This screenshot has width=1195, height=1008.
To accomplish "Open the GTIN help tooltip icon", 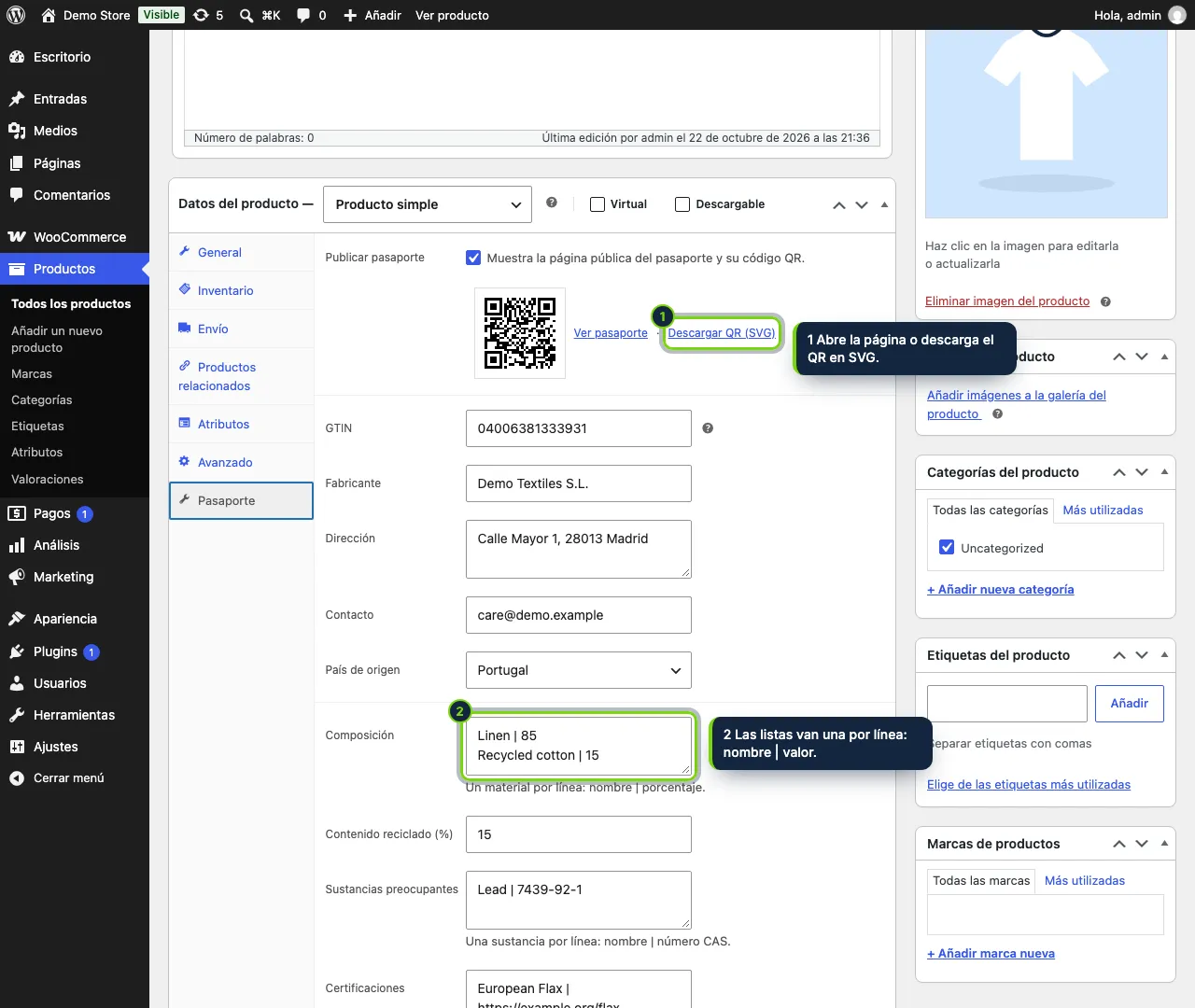I will click(x=708, y=428).
